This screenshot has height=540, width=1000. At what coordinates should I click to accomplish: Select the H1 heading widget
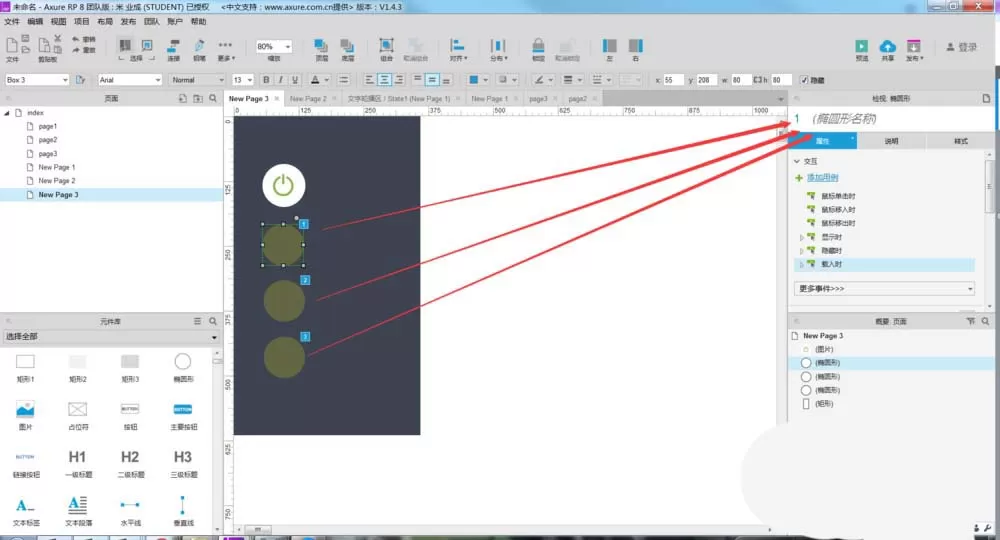[x=77, y=463]
